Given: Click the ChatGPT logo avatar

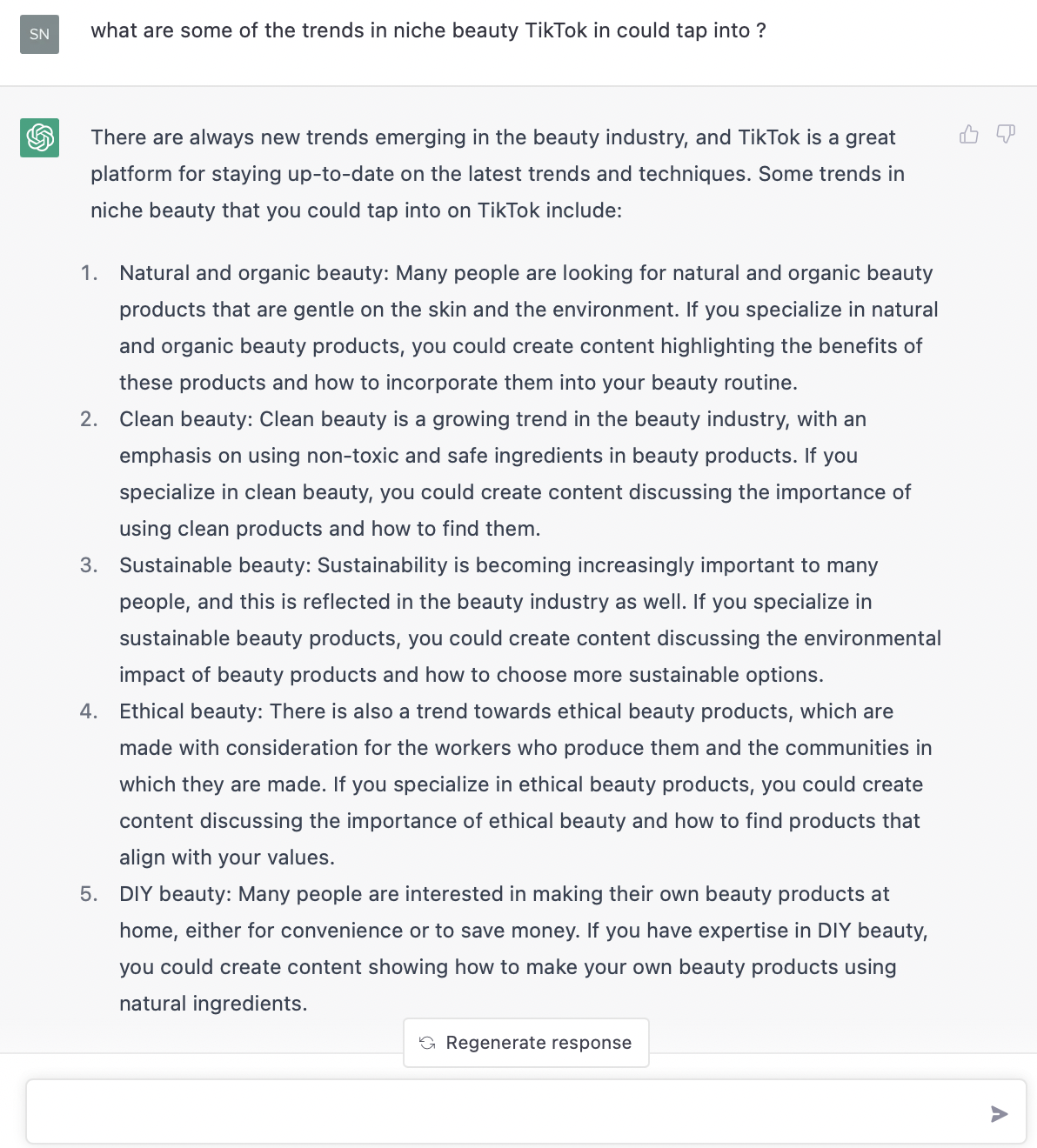Looking at the screenshot, I should click(40, 137).
